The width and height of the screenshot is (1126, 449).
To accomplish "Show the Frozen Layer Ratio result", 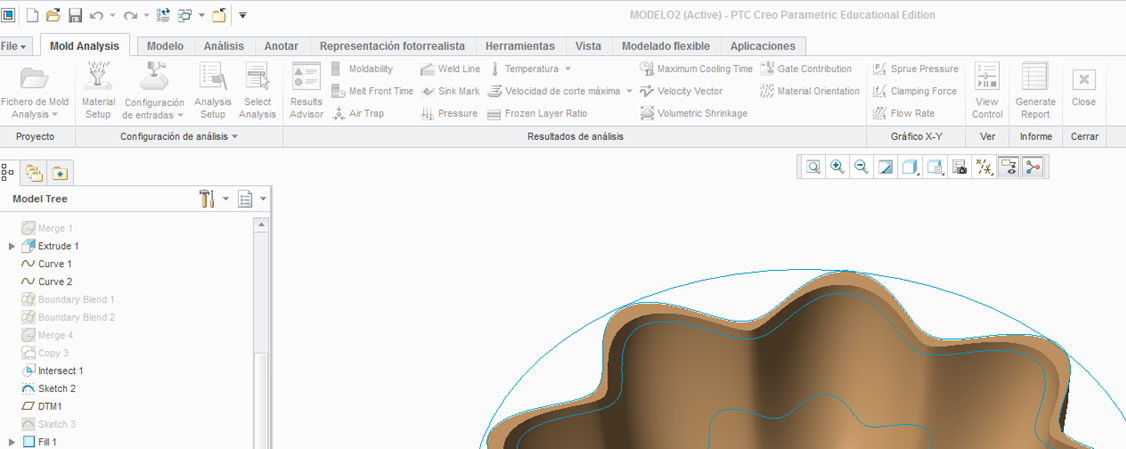I will coord(536,114).
